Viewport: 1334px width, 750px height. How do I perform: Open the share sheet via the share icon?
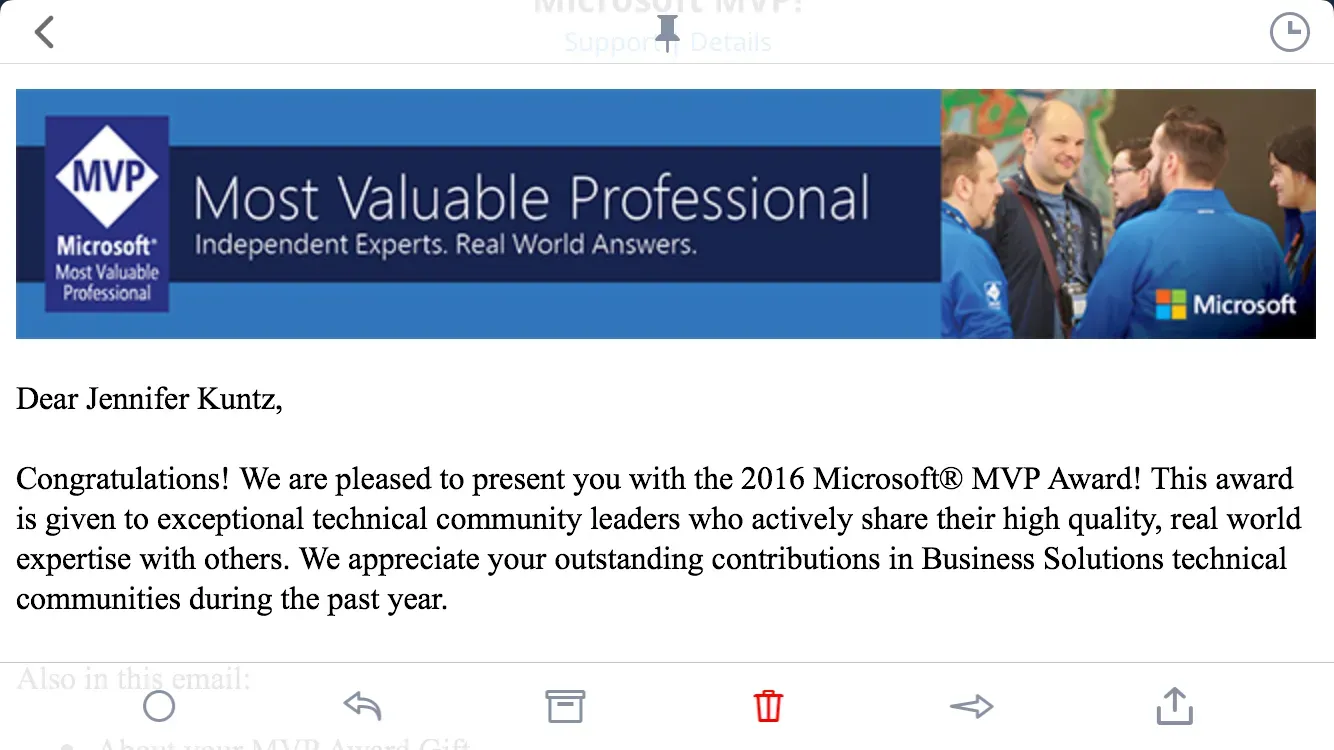click(1174, 707)
